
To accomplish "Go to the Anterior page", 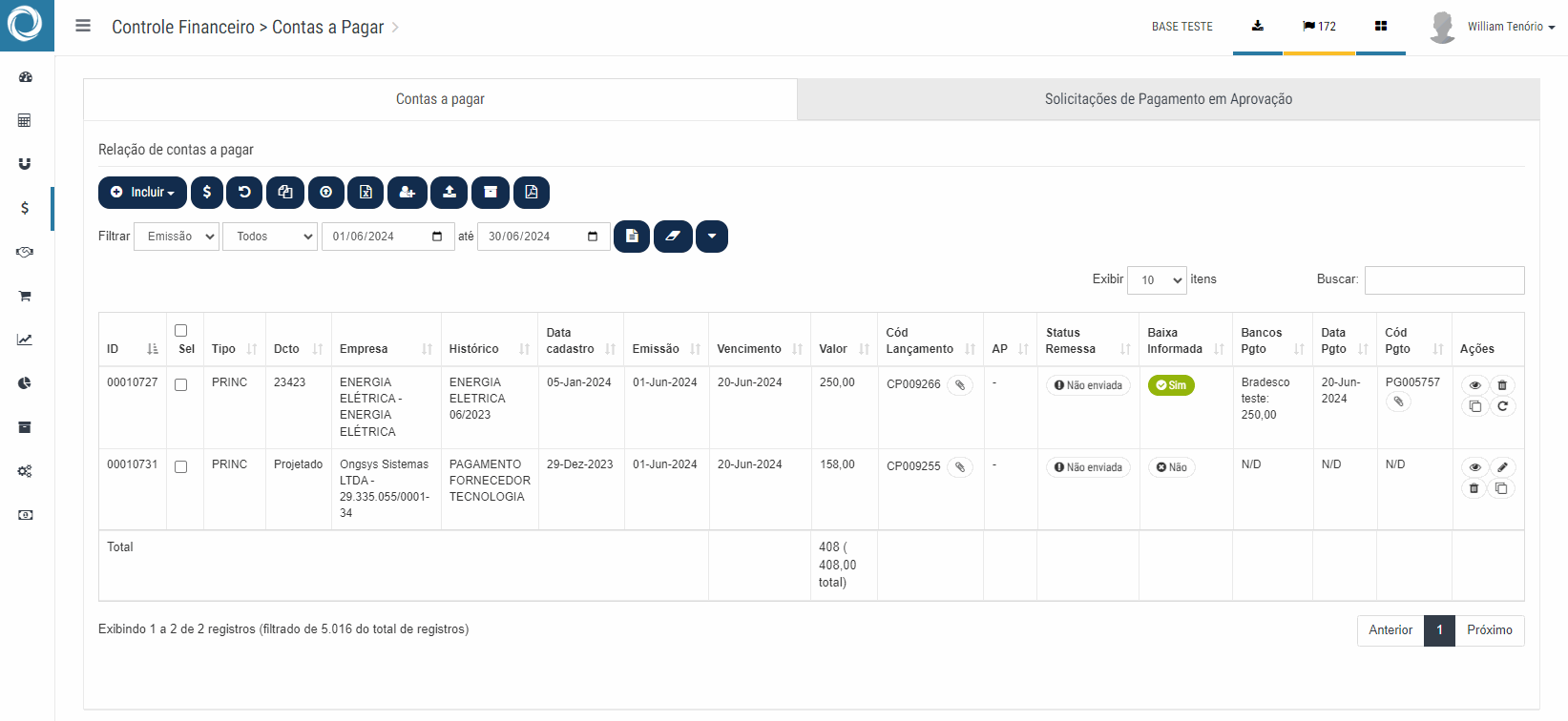I will (x=1390, y=630).
